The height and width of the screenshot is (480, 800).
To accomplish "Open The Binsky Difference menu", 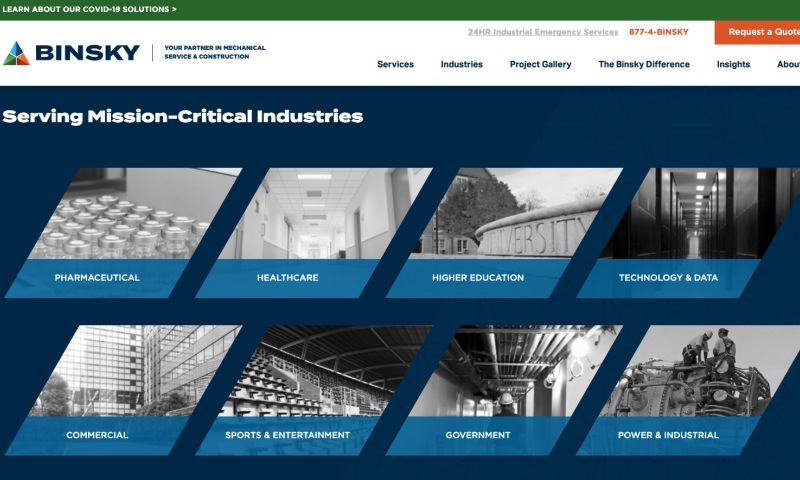I will tap(643, 64).
